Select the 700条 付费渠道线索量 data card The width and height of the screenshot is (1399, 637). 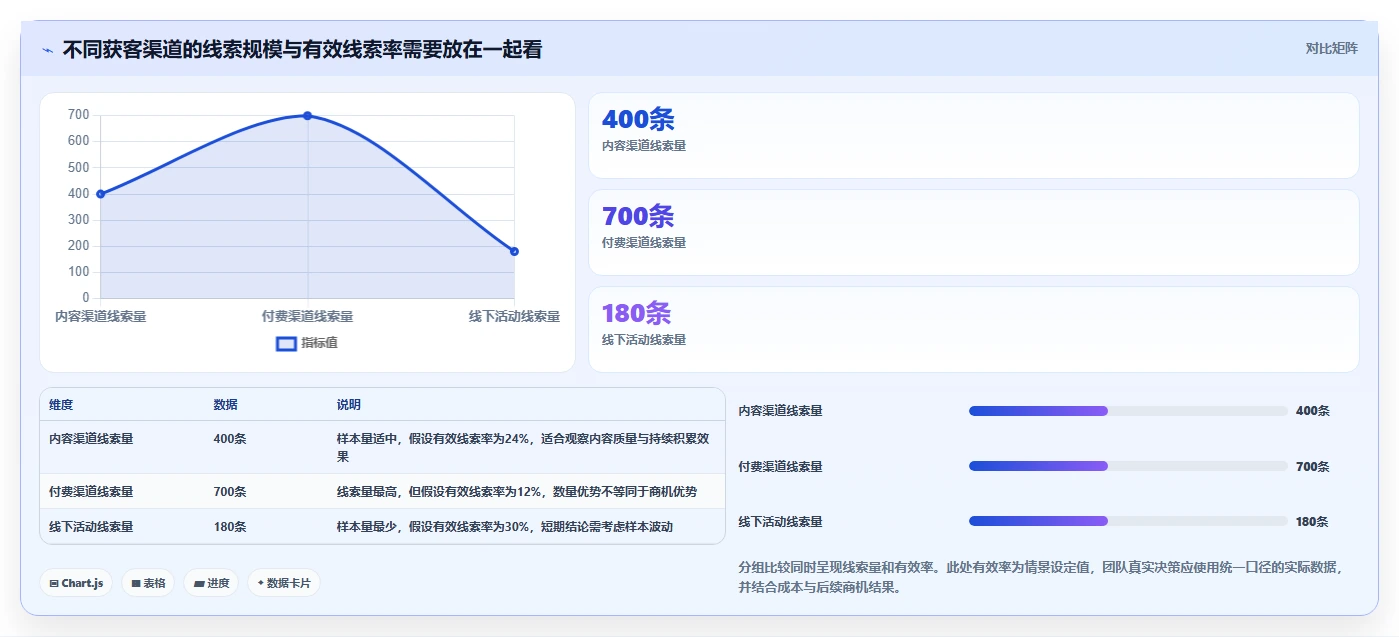click(x=973, y=232)
